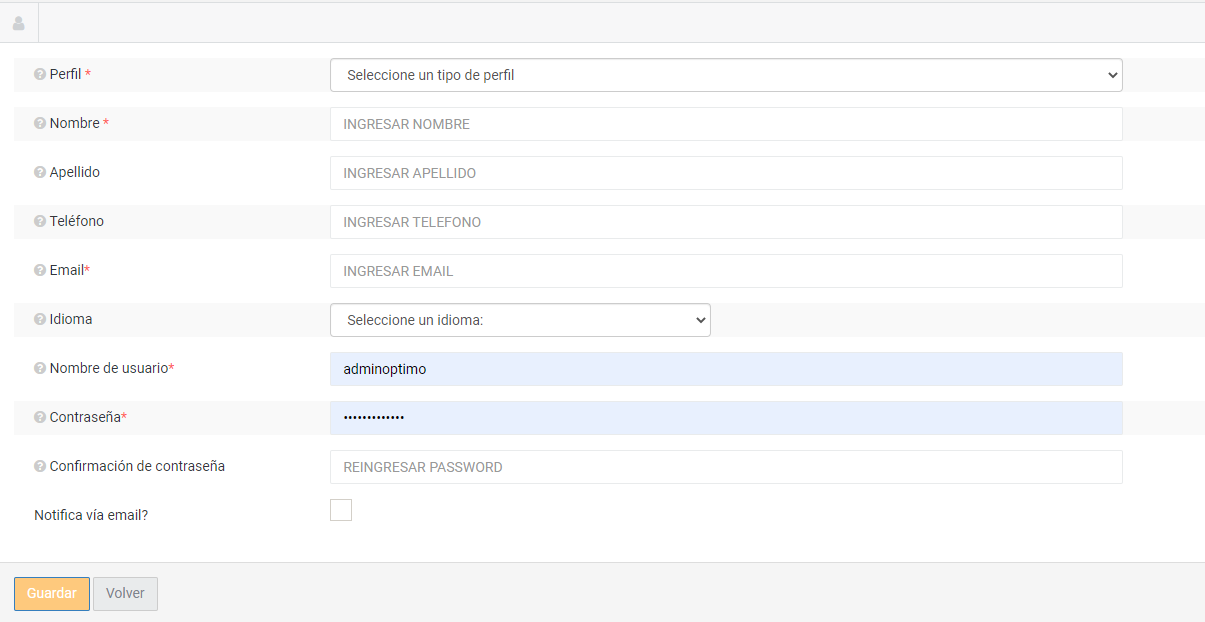Click help icon beside Confirmación de contraseña

click(40, 467)
